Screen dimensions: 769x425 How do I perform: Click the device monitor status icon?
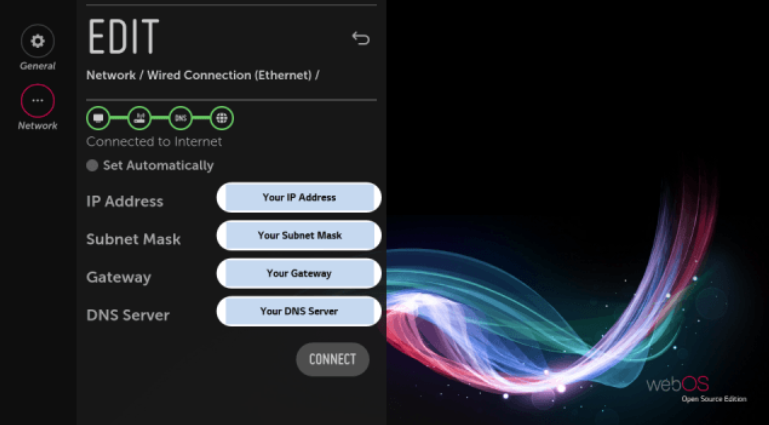click(98, 118)
